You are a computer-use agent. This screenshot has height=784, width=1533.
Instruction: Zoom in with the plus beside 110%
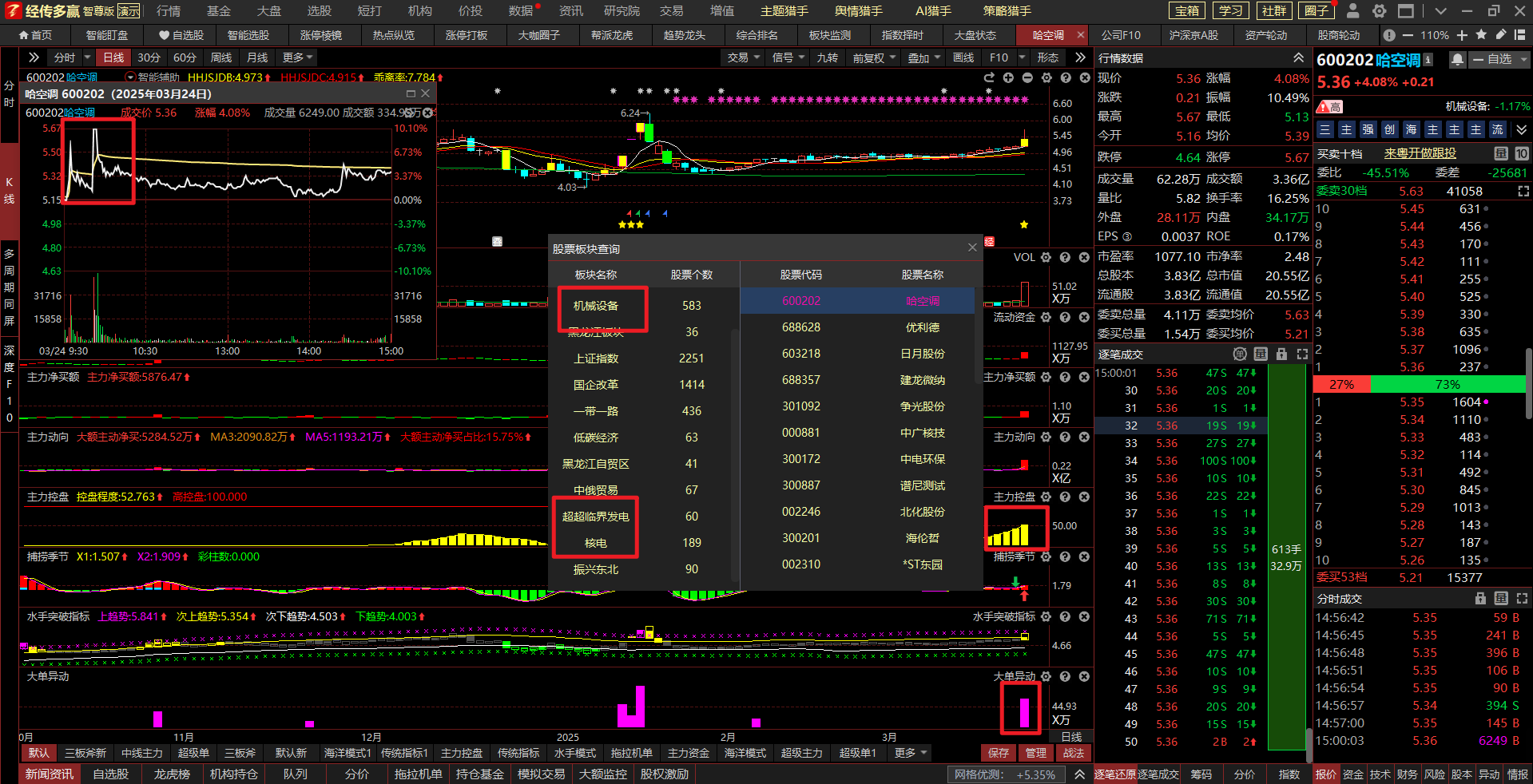pyautogui.click(x=1462, y=35)
